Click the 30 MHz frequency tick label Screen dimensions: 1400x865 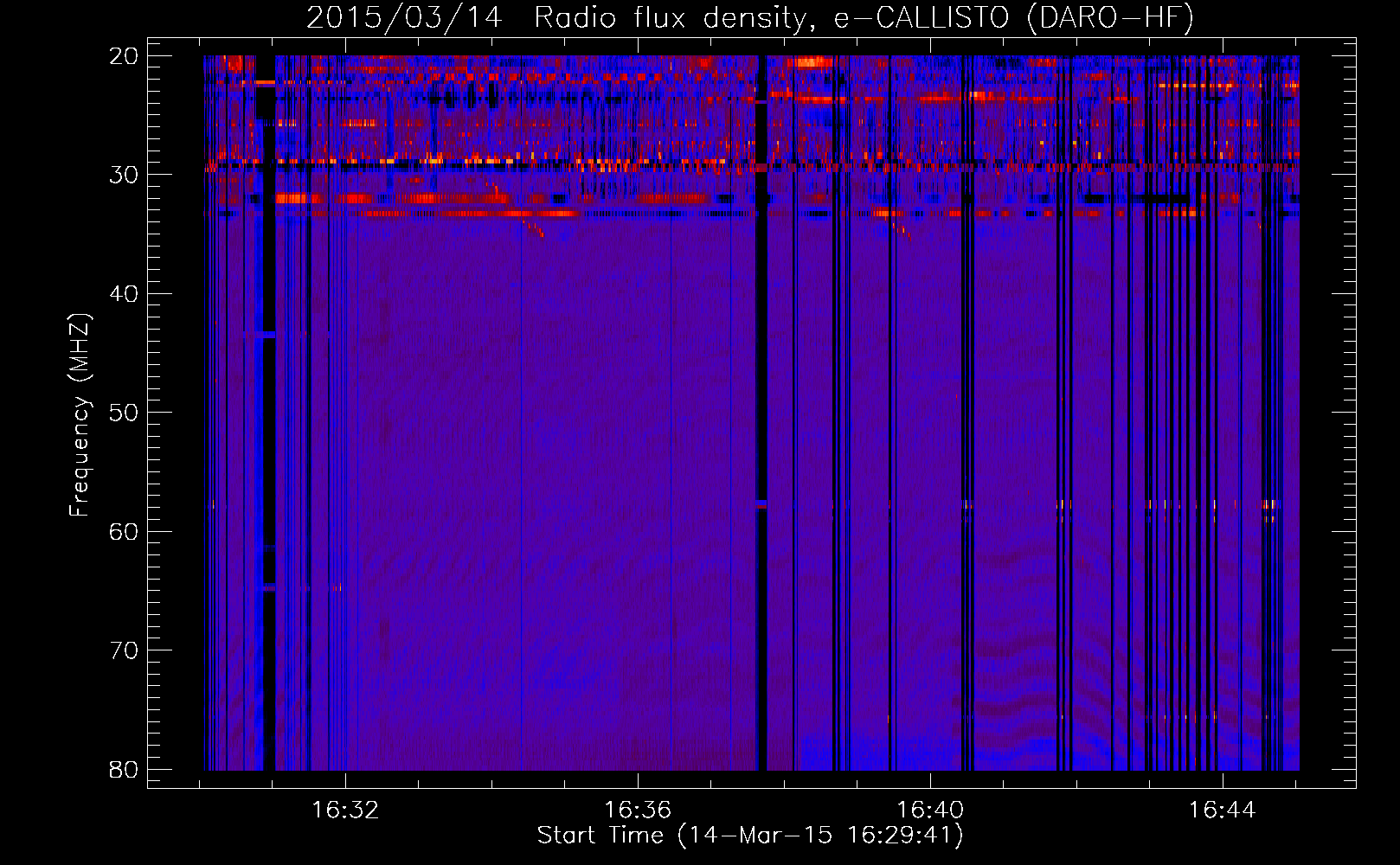click(125, 174)
